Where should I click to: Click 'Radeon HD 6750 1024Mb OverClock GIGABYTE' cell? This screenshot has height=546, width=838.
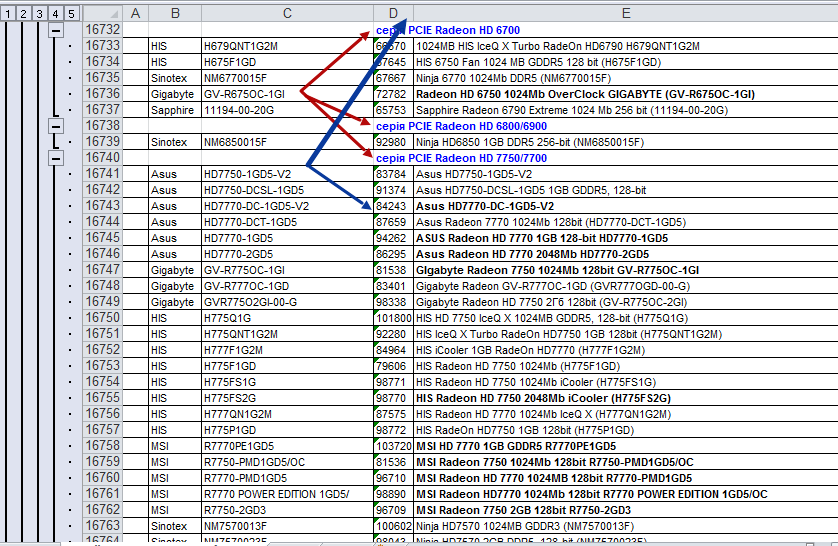point(626,94)
